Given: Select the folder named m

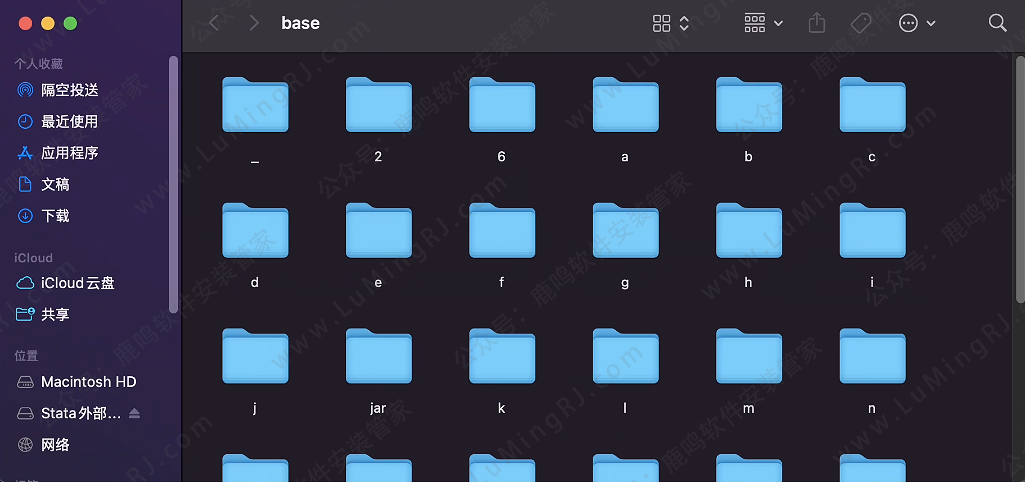Looking at the screenshot, I should point(748,357).
